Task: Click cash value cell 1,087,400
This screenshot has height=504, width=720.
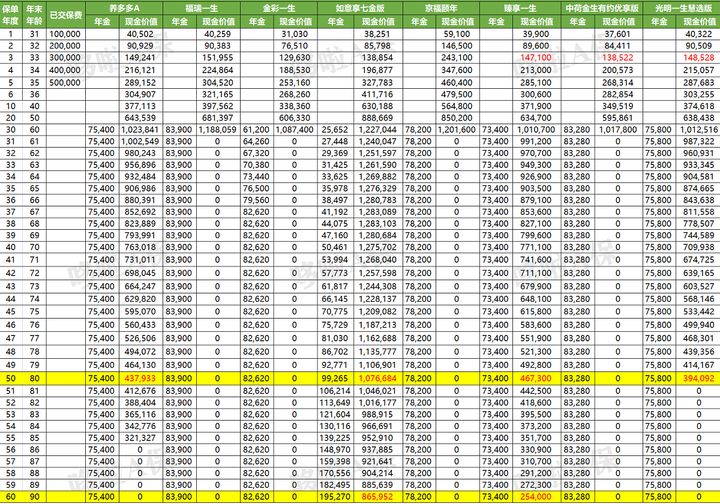Action: tap(295, 130)
